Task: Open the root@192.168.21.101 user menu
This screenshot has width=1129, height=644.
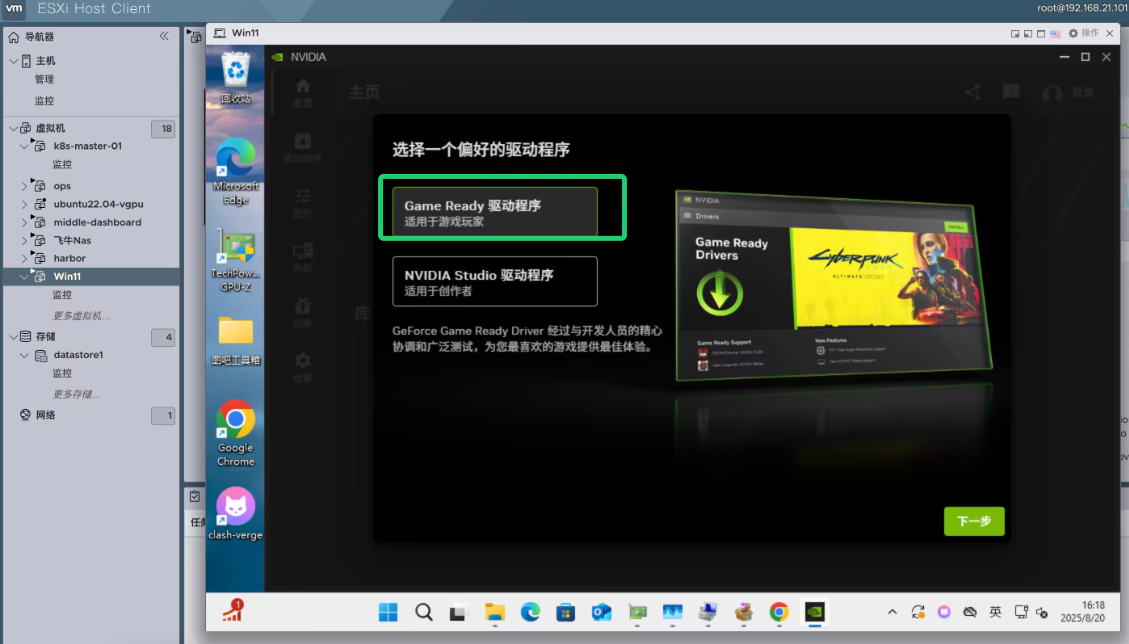Action: [x=1082, y=8]
